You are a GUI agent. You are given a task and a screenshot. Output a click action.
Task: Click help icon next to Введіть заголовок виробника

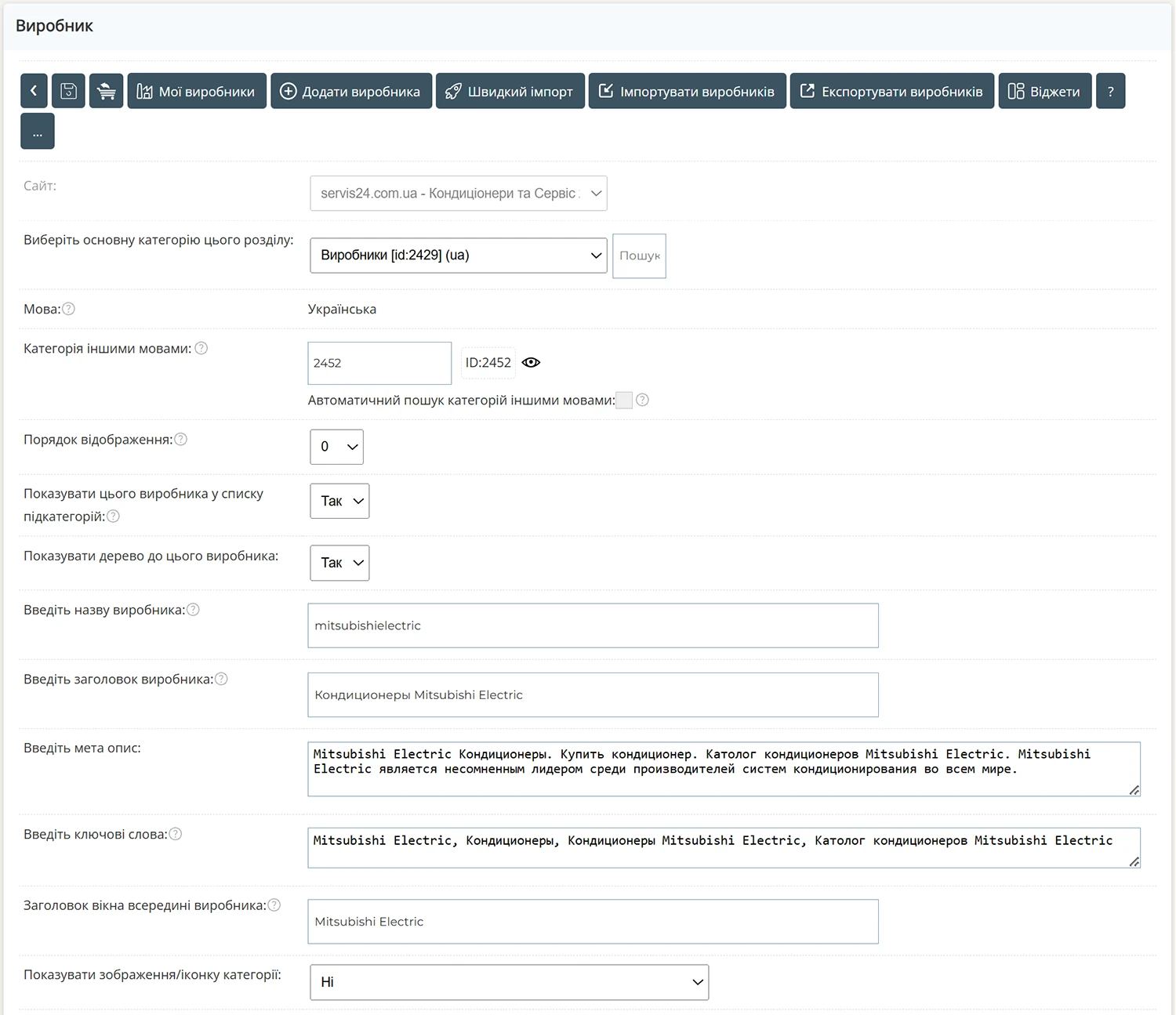[x=222, y=679]
